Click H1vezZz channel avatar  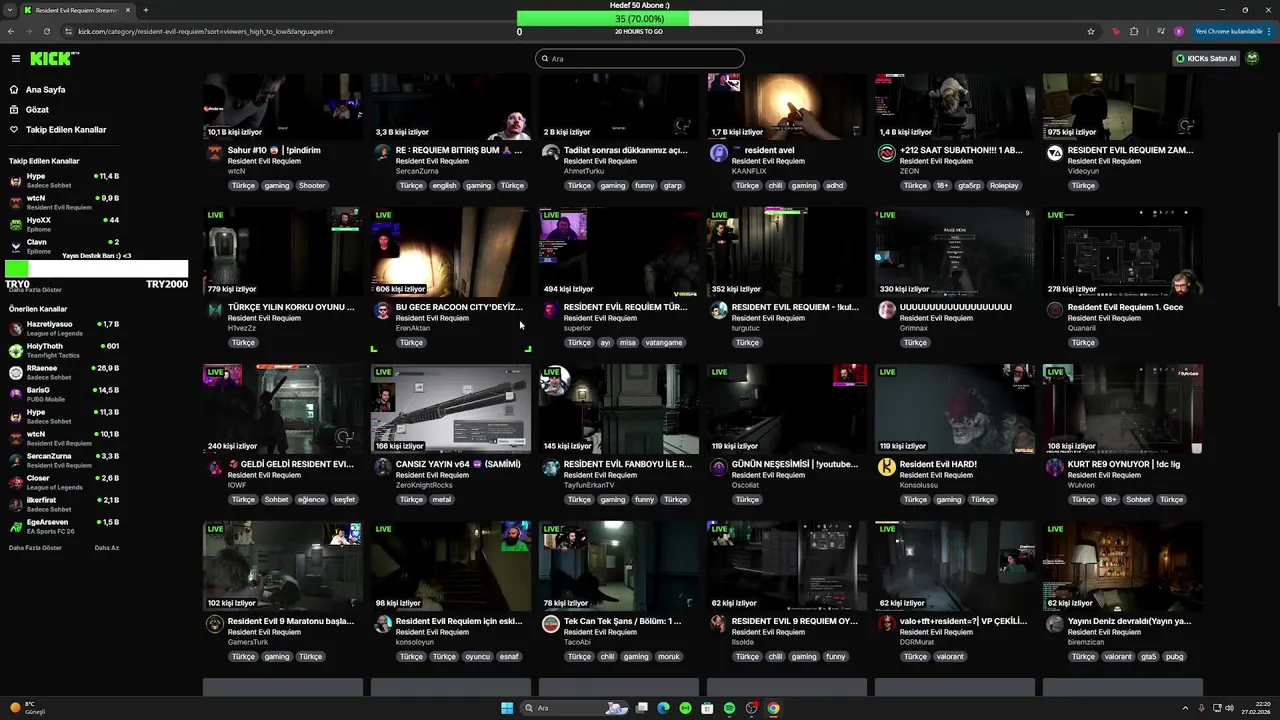pyautogui.click(x=214, y=310)
